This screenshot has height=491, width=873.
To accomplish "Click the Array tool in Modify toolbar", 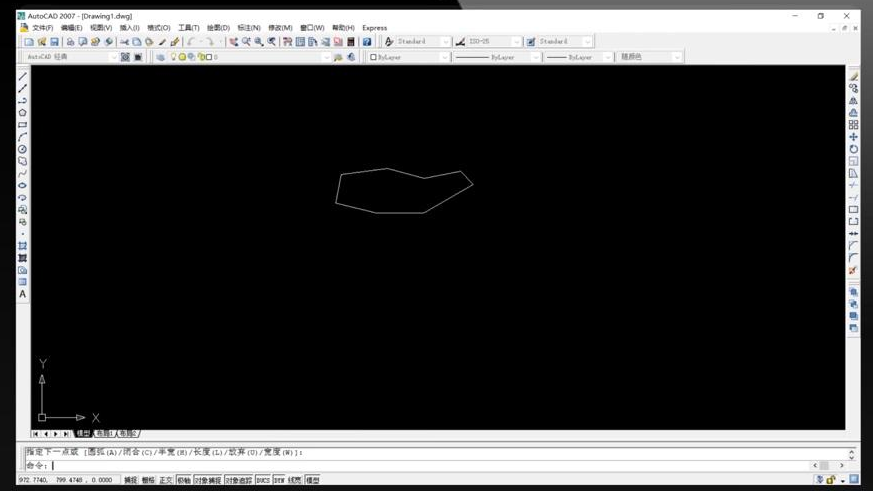I will 853,125.
